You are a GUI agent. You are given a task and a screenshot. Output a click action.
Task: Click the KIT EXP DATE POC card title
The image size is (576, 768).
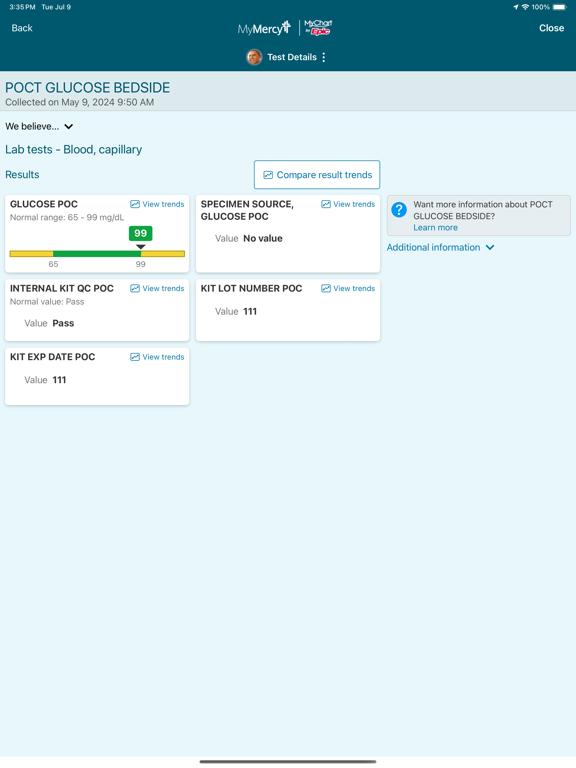[x=52, y=357]
